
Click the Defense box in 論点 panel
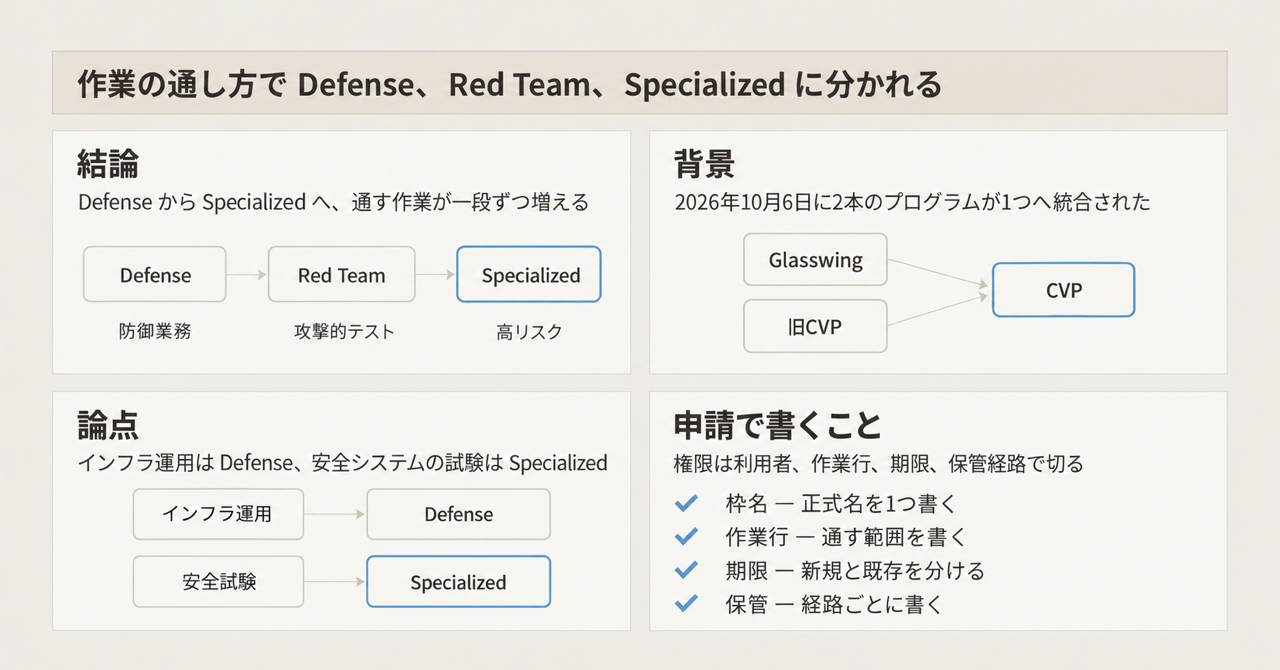click(x=458, y=514)
